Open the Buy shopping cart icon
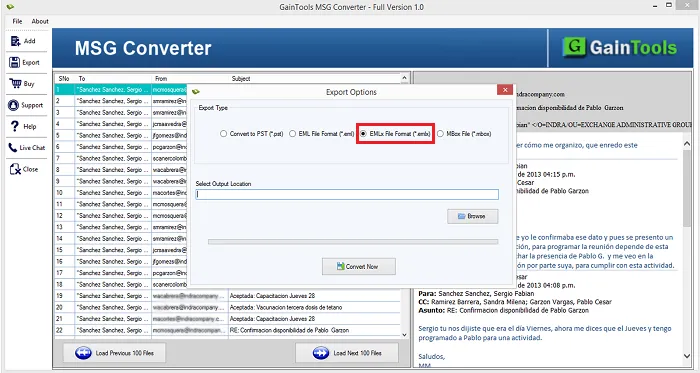The image size is (700, 373). tap(15, 83)
